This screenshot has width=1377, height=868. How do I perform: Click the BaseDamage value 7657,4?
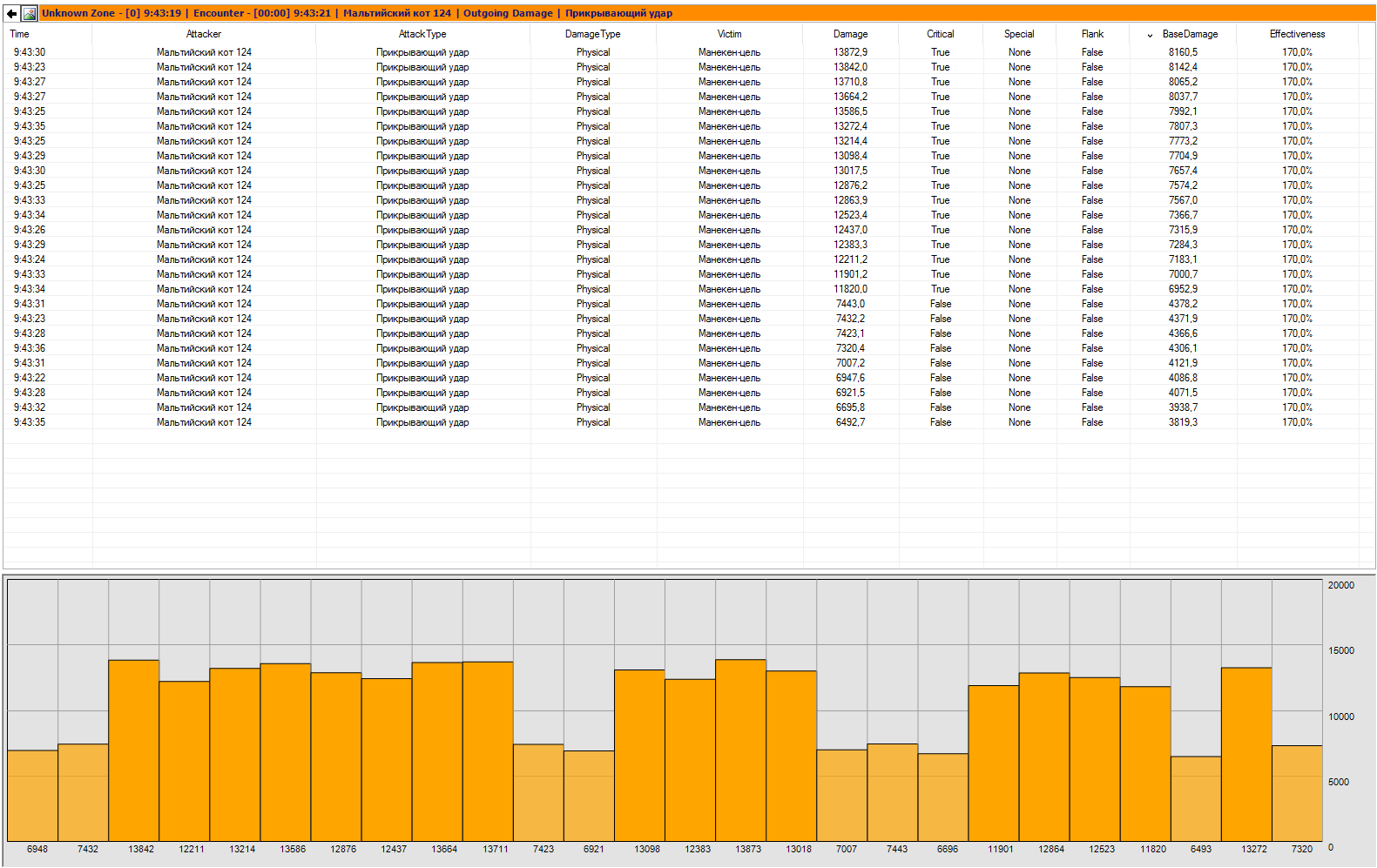[1183, 171]
